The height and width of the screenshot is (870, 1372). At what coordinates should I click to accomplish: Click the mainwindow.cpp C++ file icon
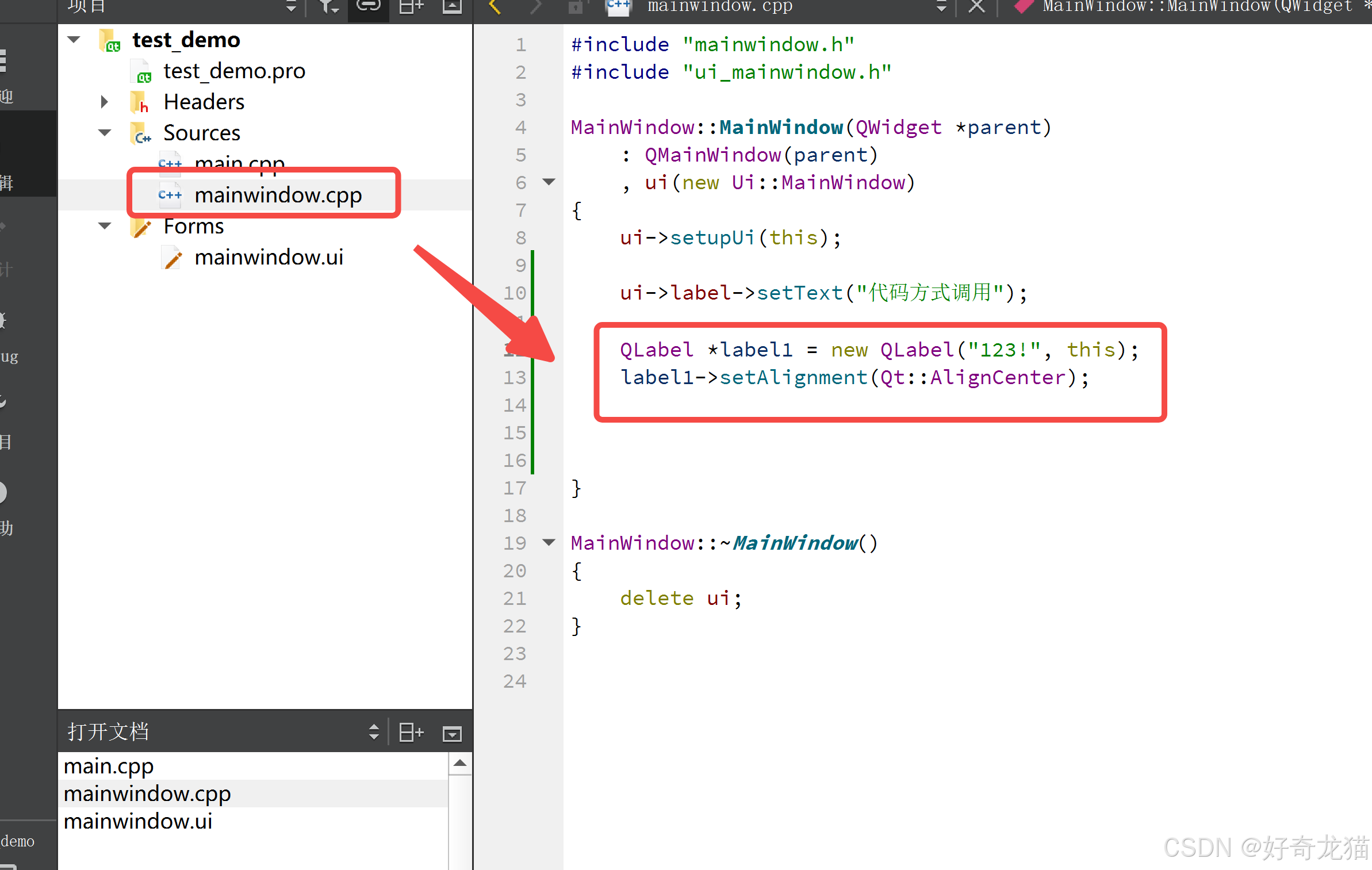pyautogui.click(x=170, y=196)
